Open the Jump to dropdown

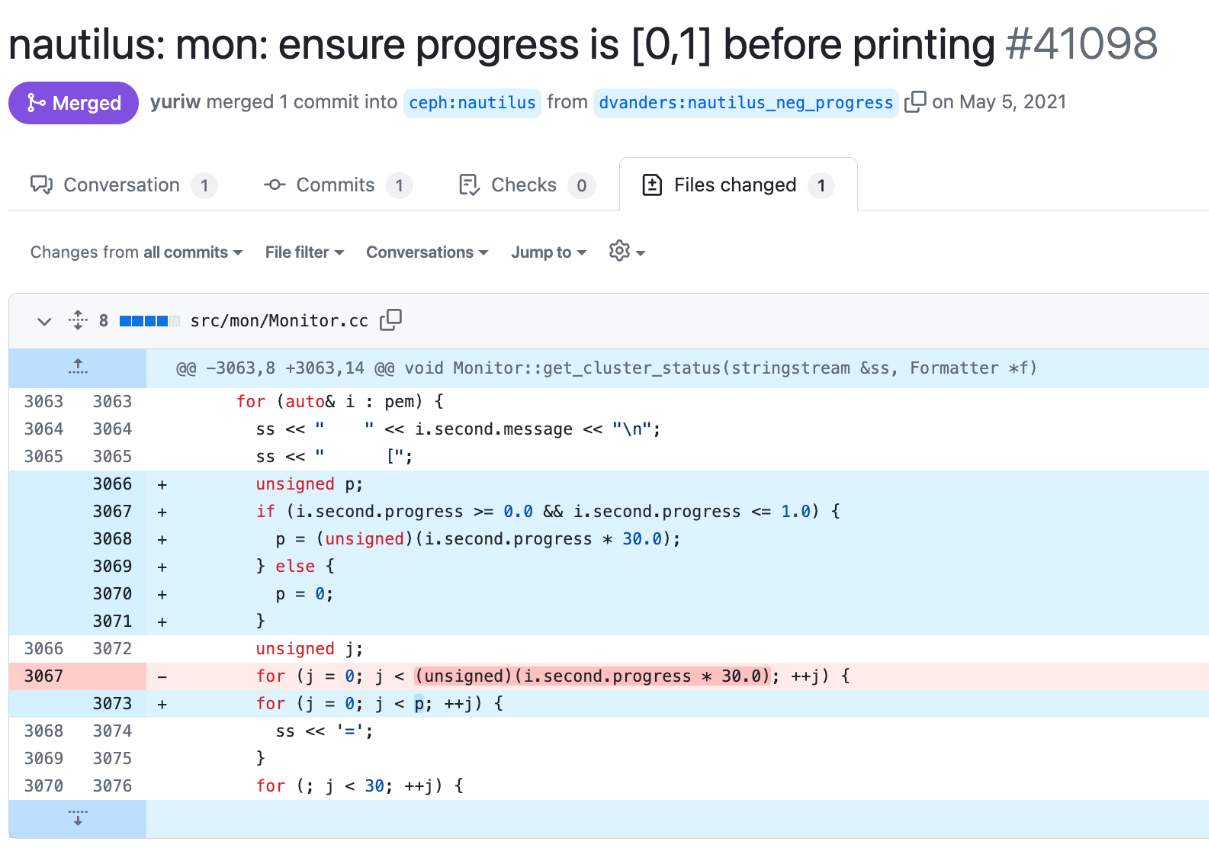[x=548, y=252]
